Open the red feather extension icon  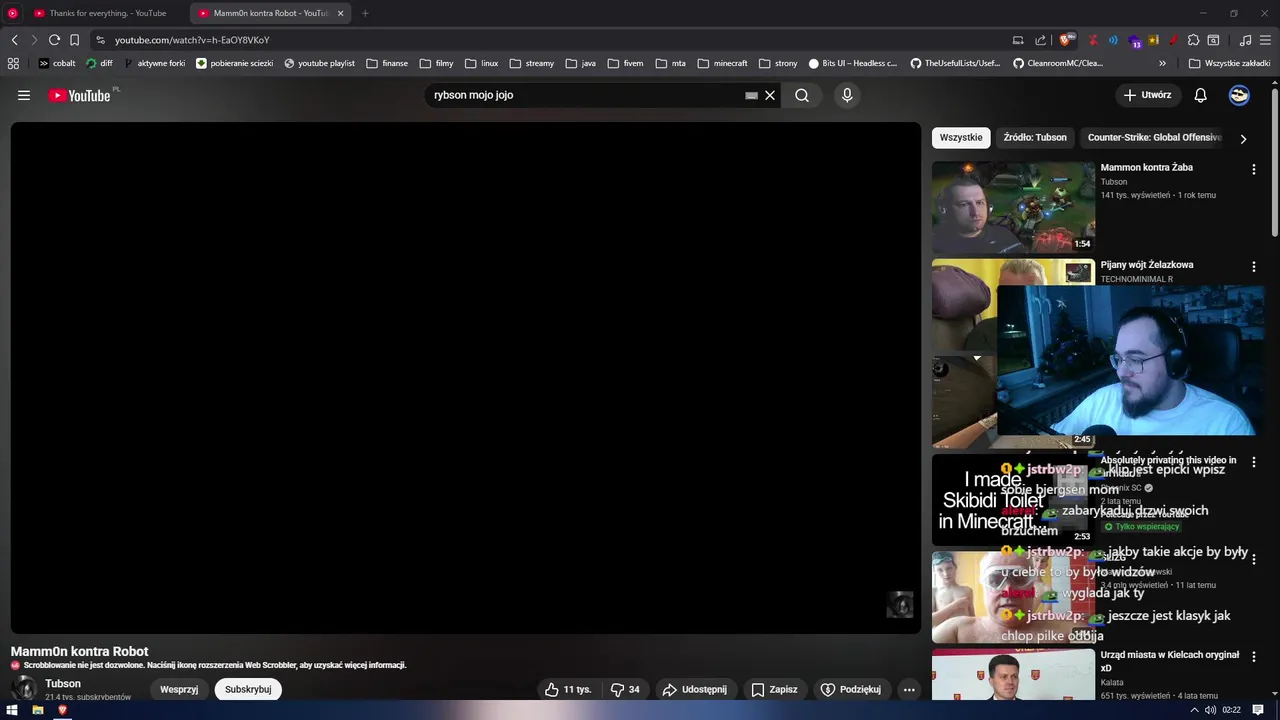click(1174, 40)
